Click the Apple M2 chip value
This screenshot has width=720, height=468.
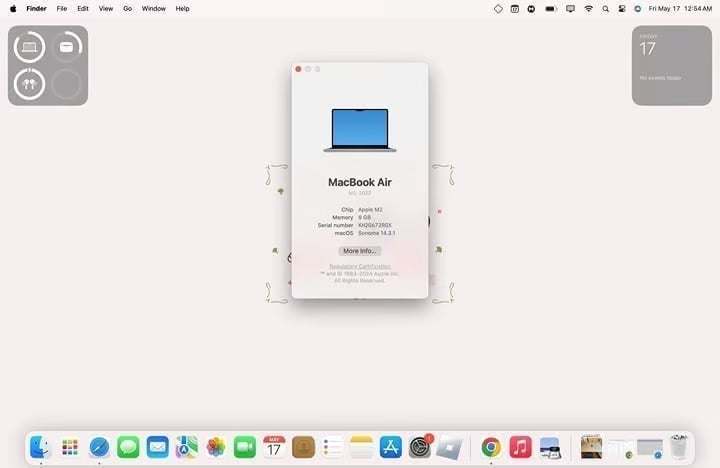pos(370,209)
